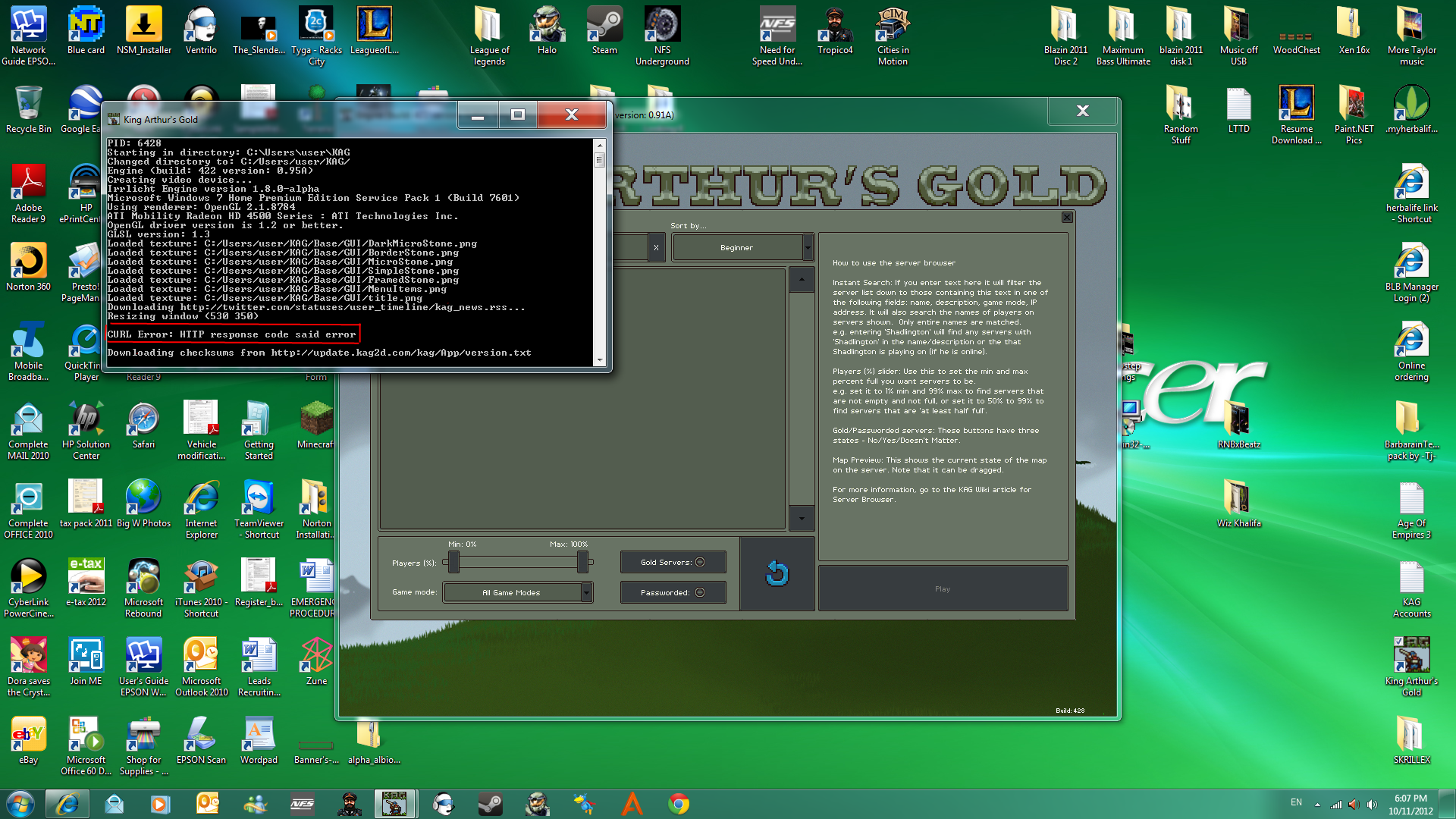The height and width of the screenshot is (819, 1456).
Task: Click the 'Build: 428' label in the game window
Action: click(x=1070, y=711)
